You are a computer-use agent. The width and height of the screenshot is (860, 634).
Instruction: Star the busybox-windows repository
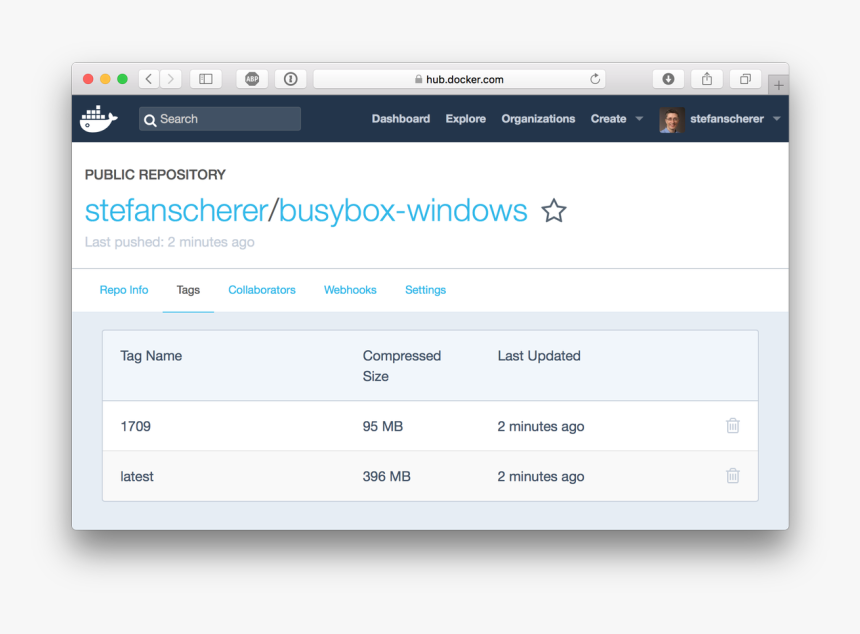click(553, 211)
